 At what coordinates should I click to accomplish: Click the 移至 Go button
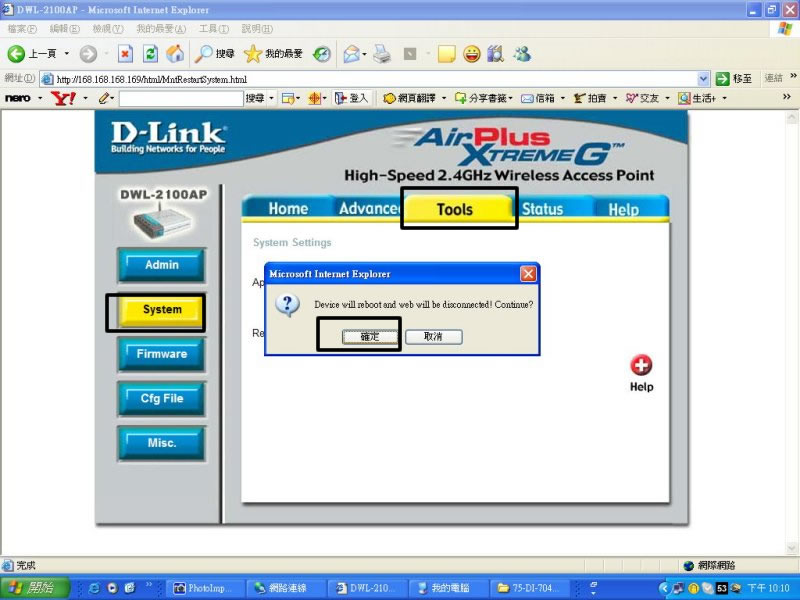pos(734,79)
